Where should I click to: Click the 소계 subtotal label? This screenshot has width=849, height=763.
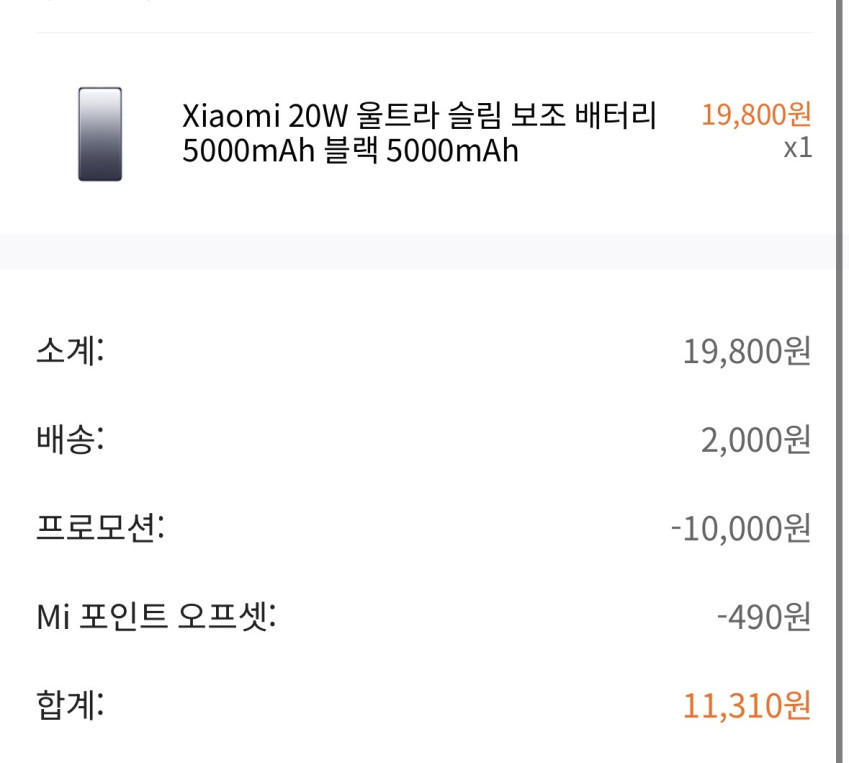[x=70, y=351]
